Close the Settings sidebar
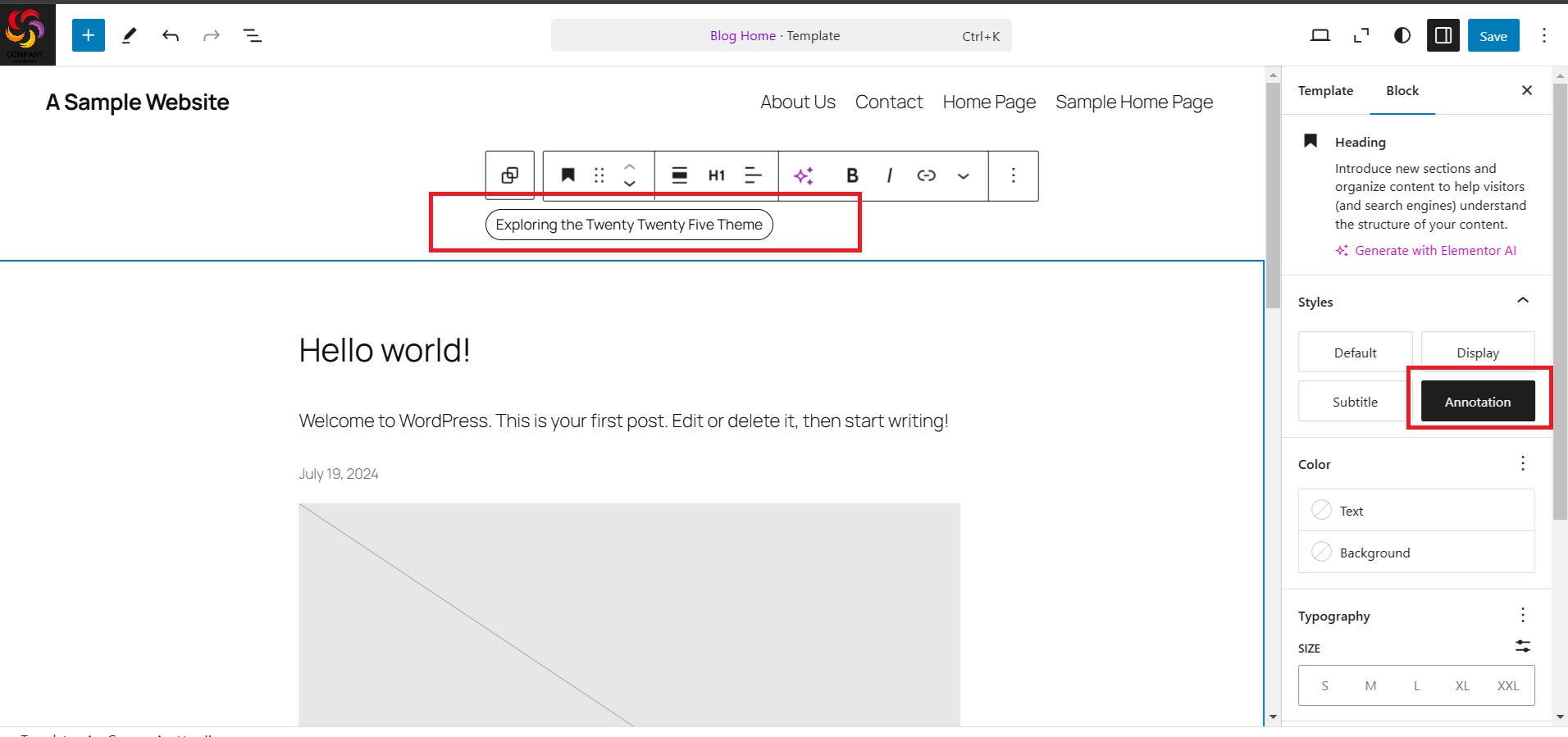Image resolution: width=1568 pixels, height=737 pixels. coord(1527,90)
